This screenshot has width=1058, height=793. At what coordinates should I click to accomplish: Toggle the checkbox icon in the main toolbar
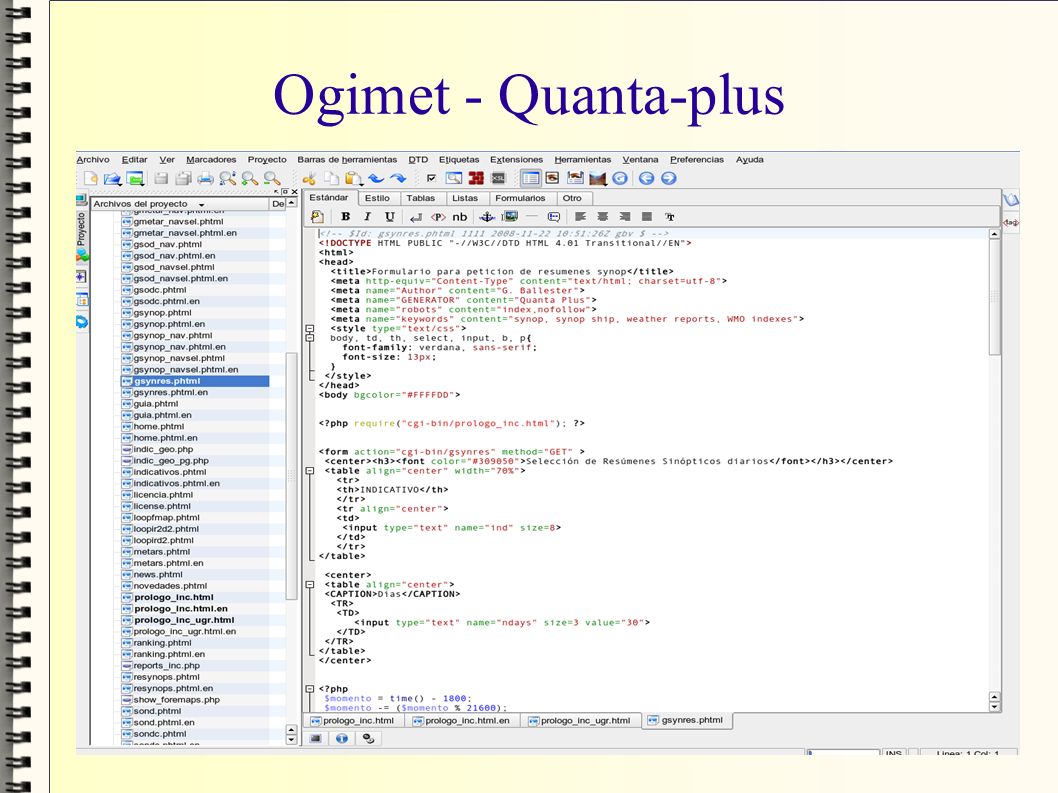431,178
